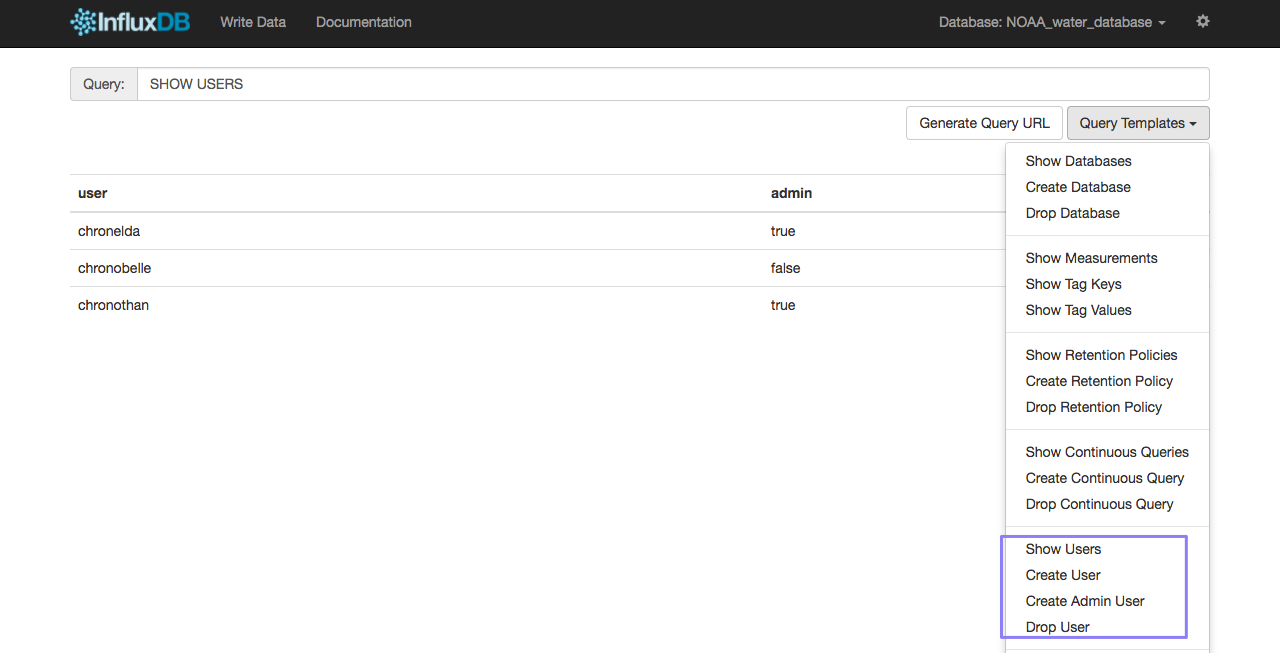
Task: Click into the SHOW USERS query field
Action: point(672,84)
